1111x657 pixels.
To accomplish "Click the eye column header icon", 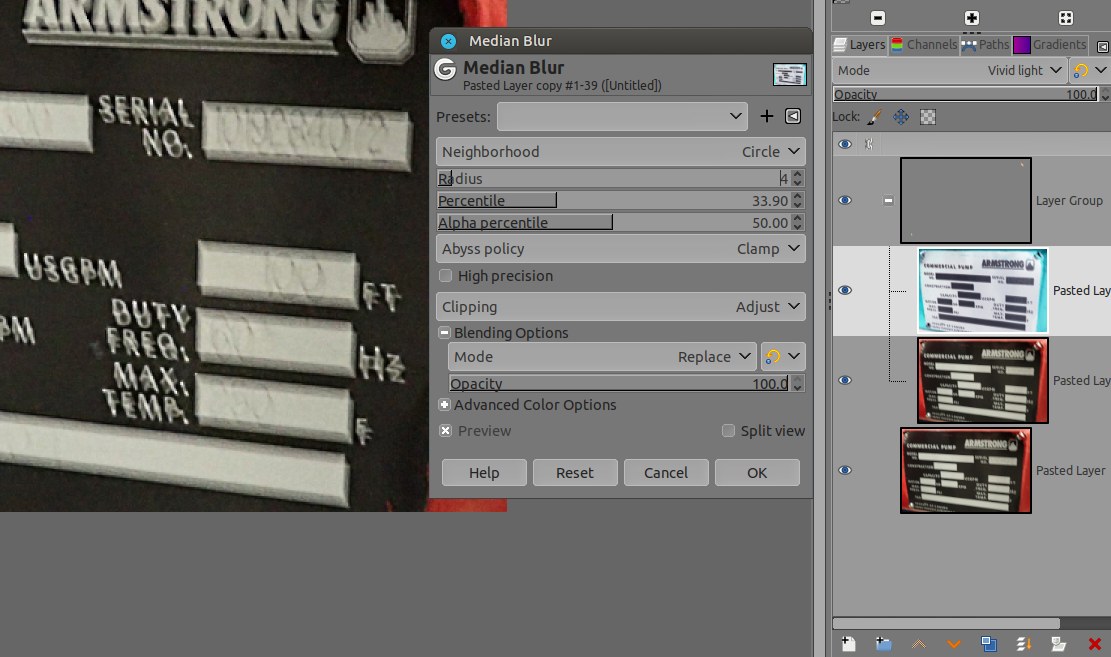I will (845, 144).
